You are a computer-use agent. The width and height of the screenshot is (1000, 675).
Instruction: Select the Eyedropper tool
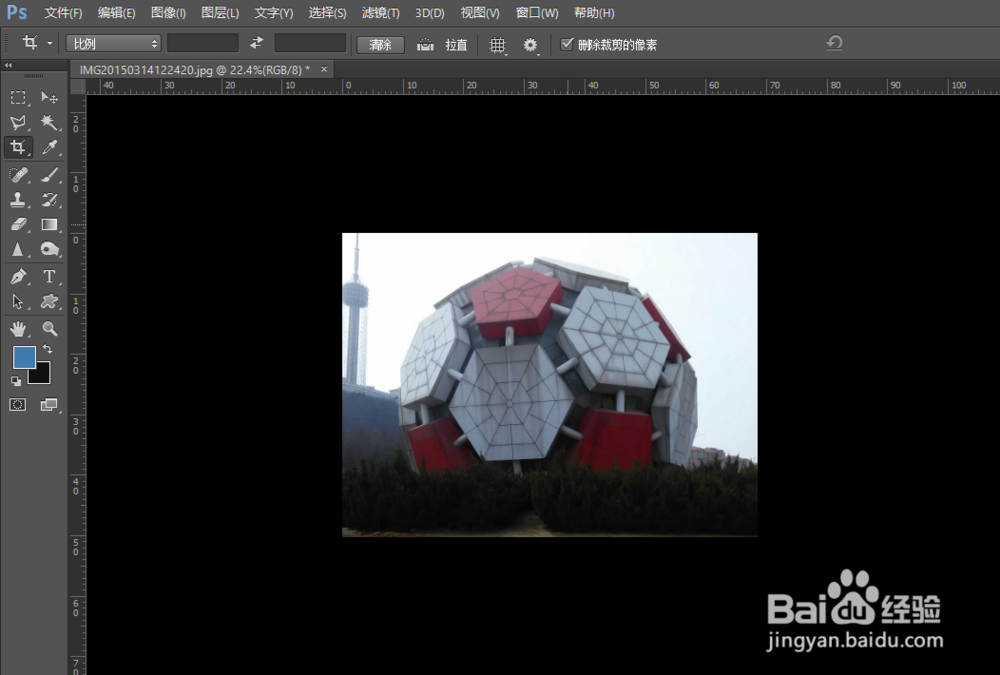click(x=49, y=147)
